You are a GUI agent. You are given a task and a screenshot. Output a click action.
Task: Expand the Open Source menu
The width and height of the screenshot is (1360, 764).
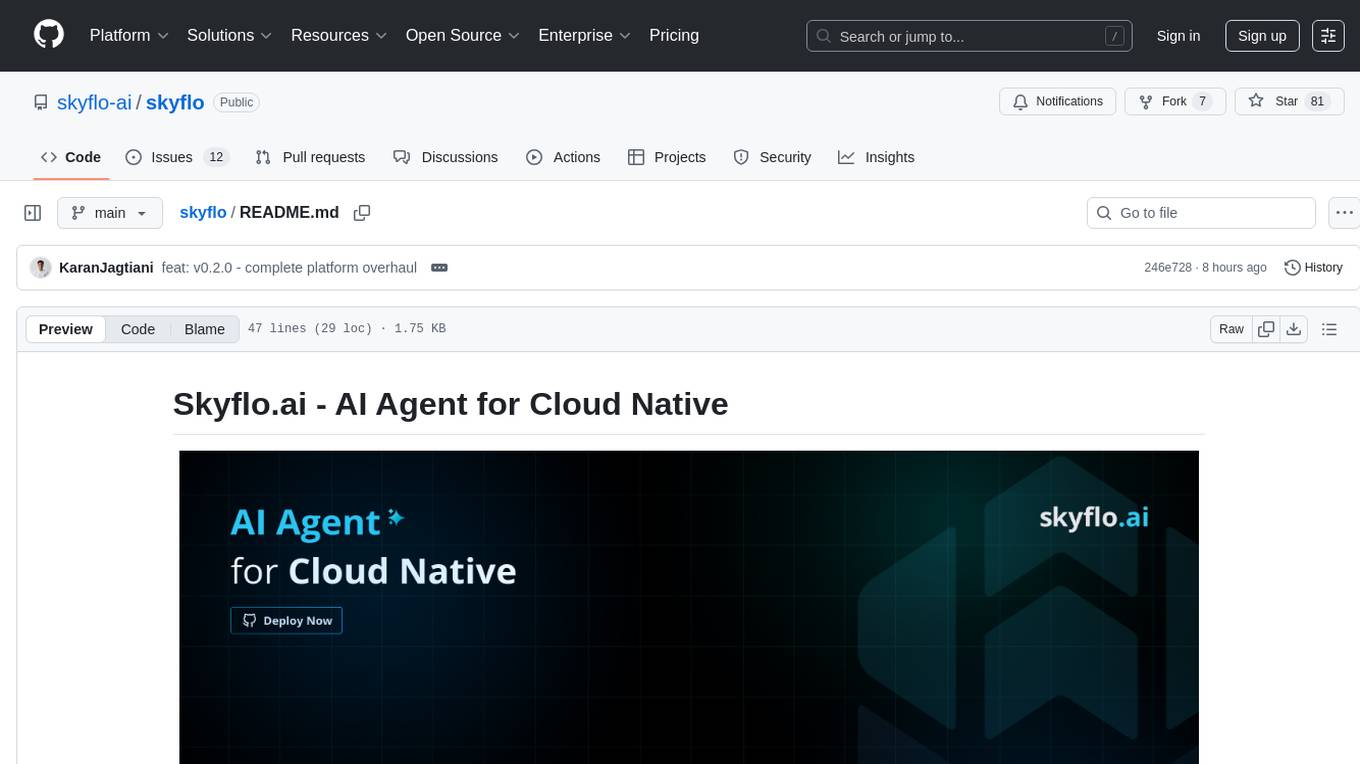click(x=462, y=35)
